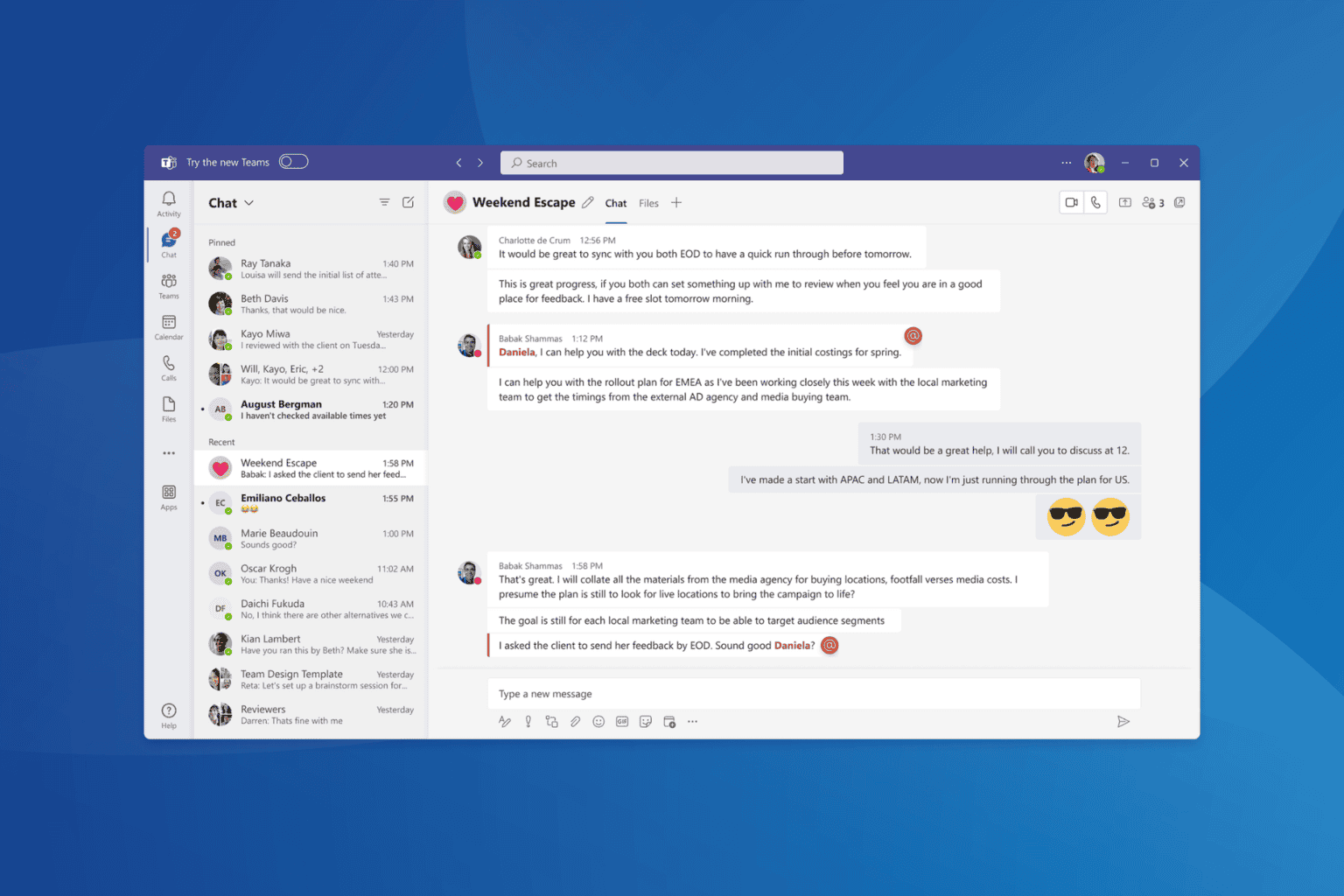Switch to the Files tab
The height and width of the screenshot is (896, 1344).
point(648,204)
